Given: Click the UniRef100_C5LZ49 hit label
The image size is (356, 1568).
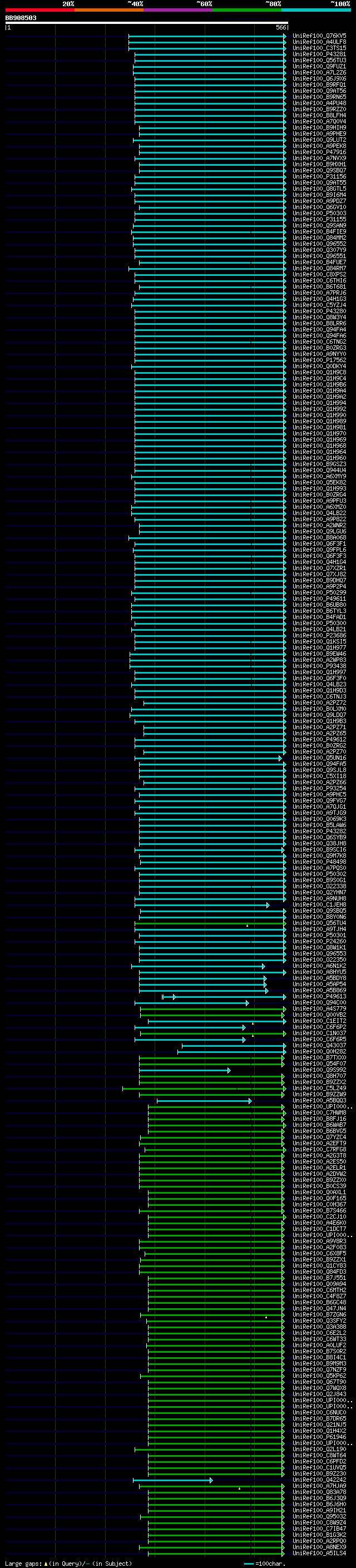Looking at the screenshot, I should tap(319, 1089).
